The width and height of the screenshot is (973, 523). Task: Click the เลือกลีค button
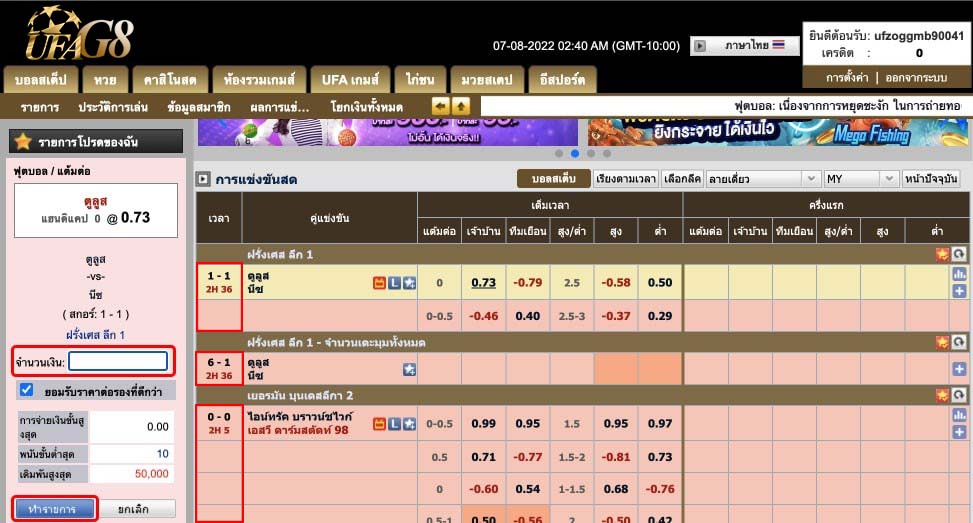(x=682, y=179)
